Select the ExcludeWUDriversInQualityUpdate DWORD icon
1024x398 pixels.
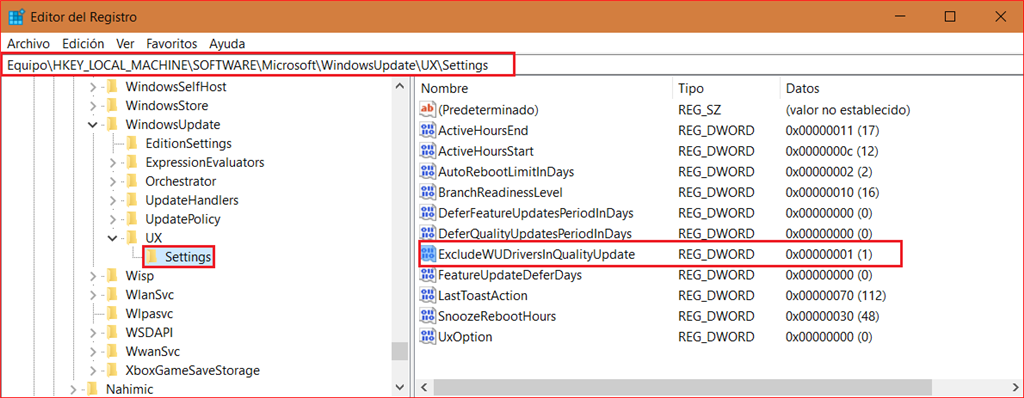coord(428,254)
